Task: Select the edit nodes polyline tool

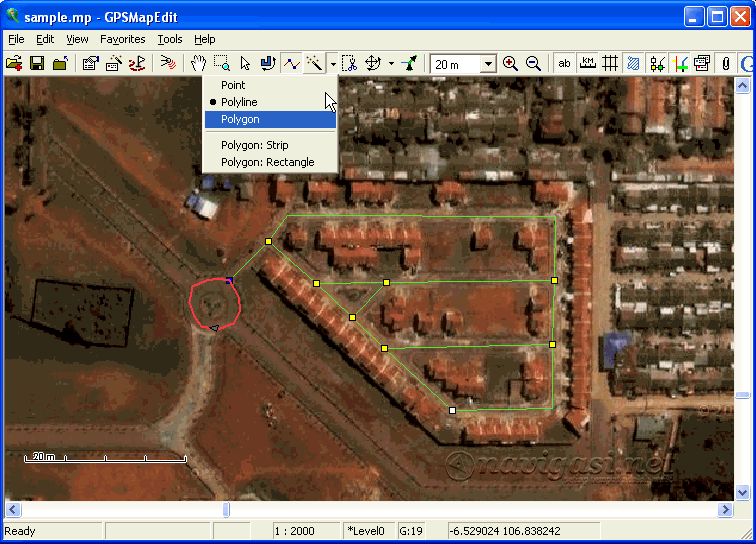Action: (291, 63)
